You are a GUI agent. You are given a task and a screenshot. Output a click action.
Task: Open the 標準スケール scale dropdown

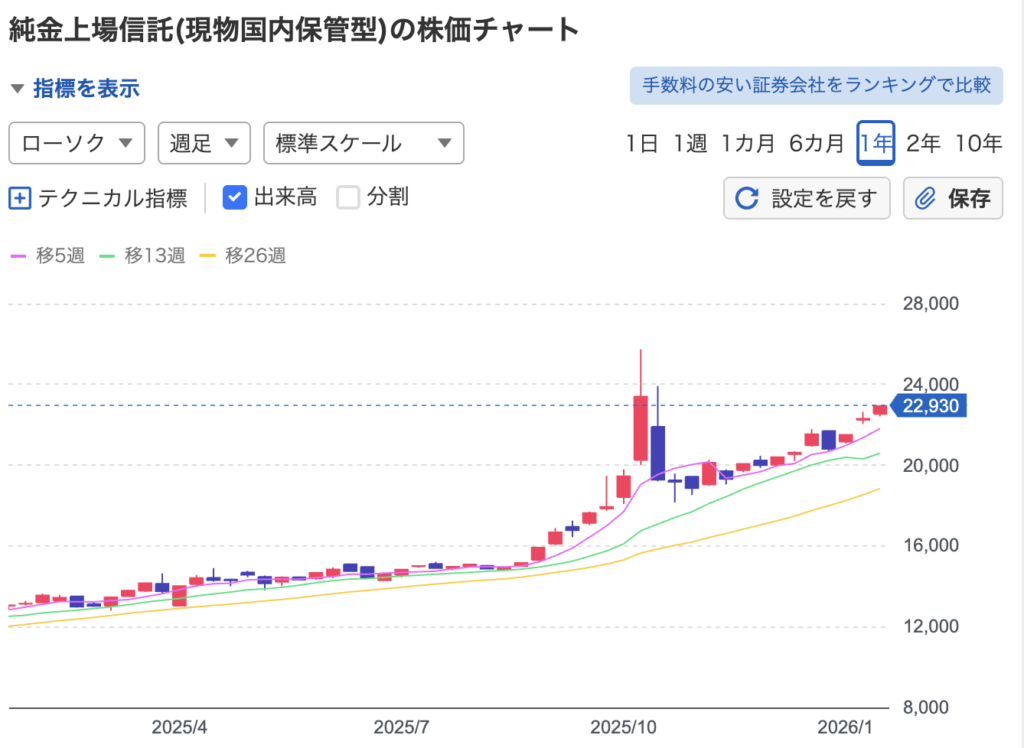click(x=363, y=143)
